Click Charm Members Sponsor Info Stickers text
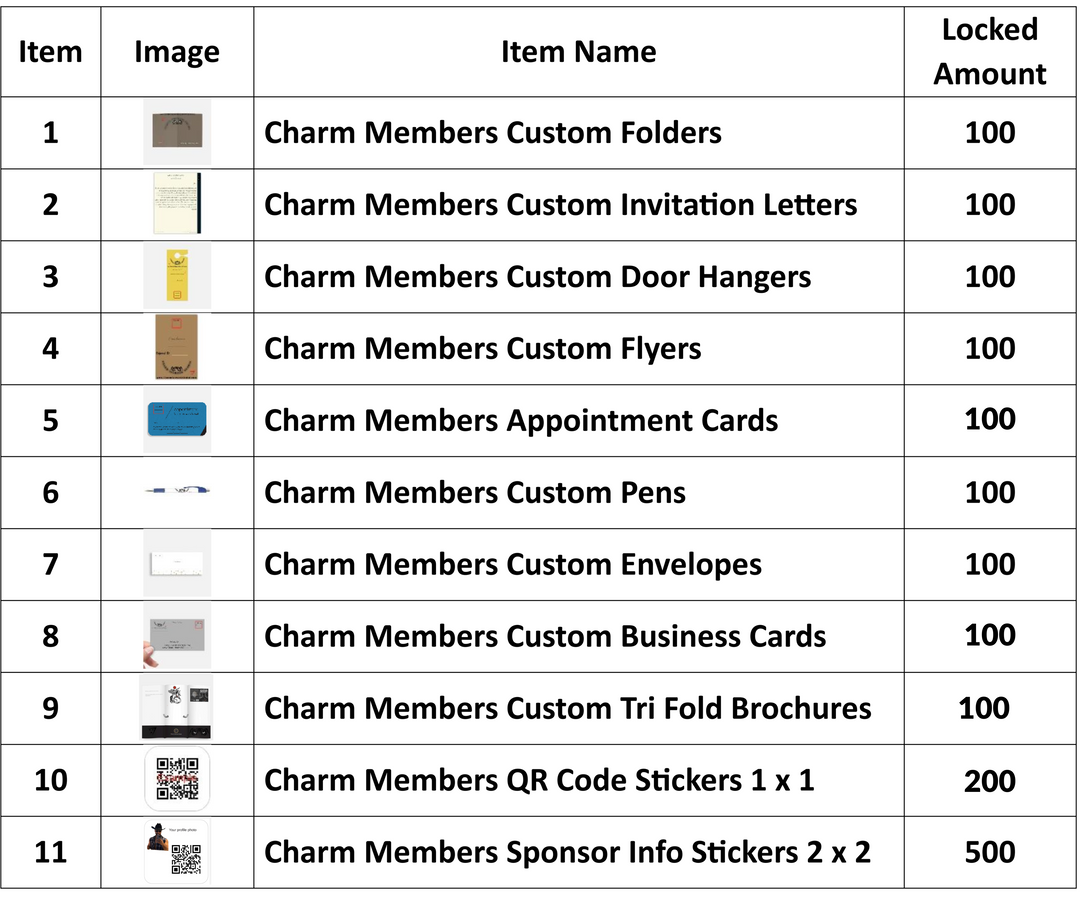This screenshot has height=901, width=1080. point(566,852)
